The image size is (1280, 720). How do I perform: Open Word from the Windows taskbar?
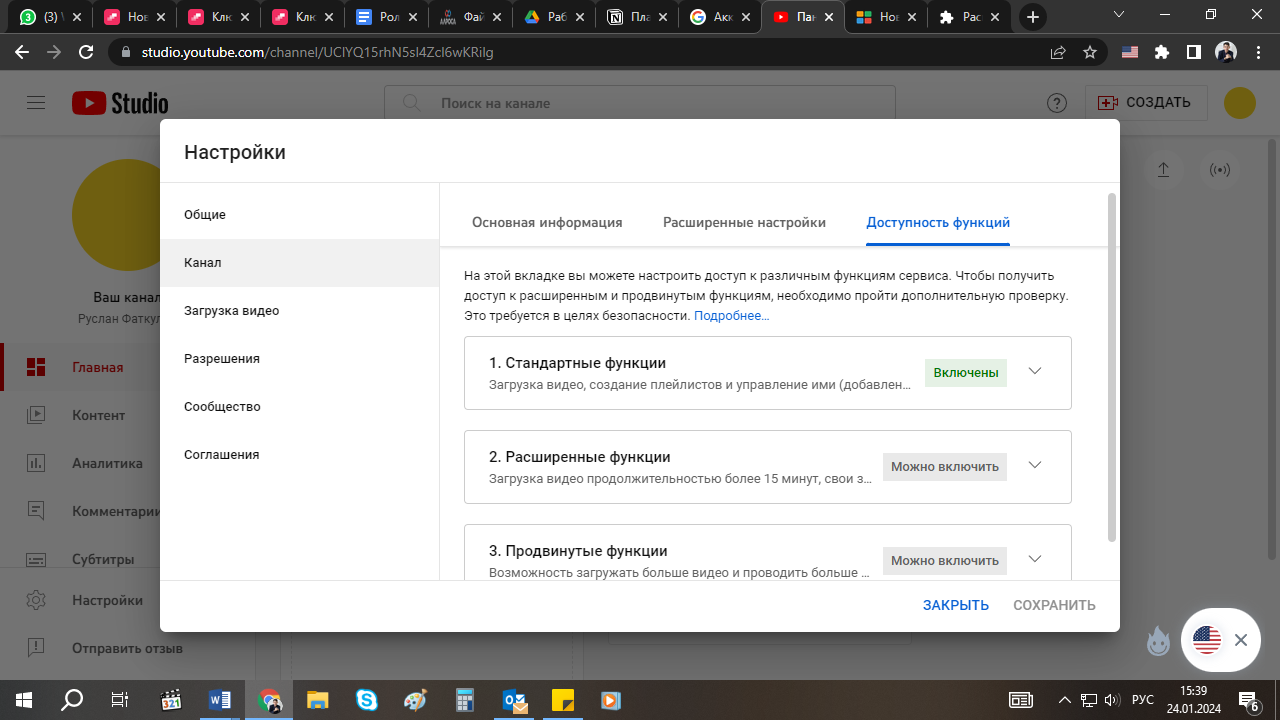[x=220, y=700]
